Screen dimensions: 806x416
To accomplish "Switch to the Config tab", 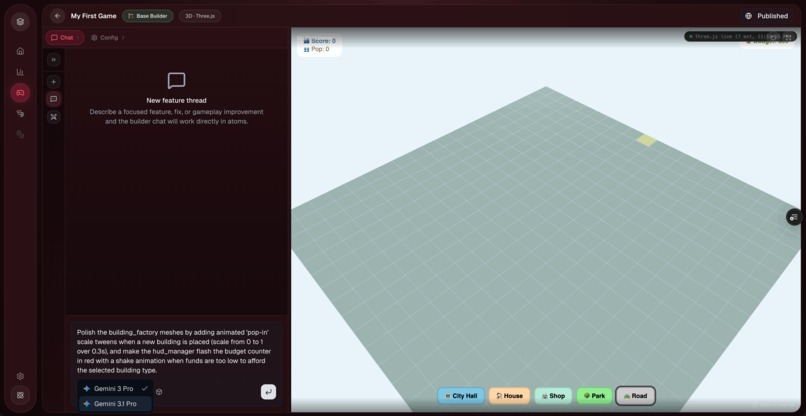I will 107,38.
